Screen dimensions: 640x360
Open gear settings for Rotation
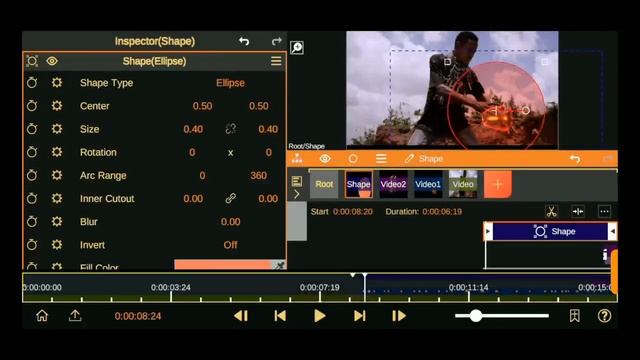pyautogui.click(x=57, y=152)
